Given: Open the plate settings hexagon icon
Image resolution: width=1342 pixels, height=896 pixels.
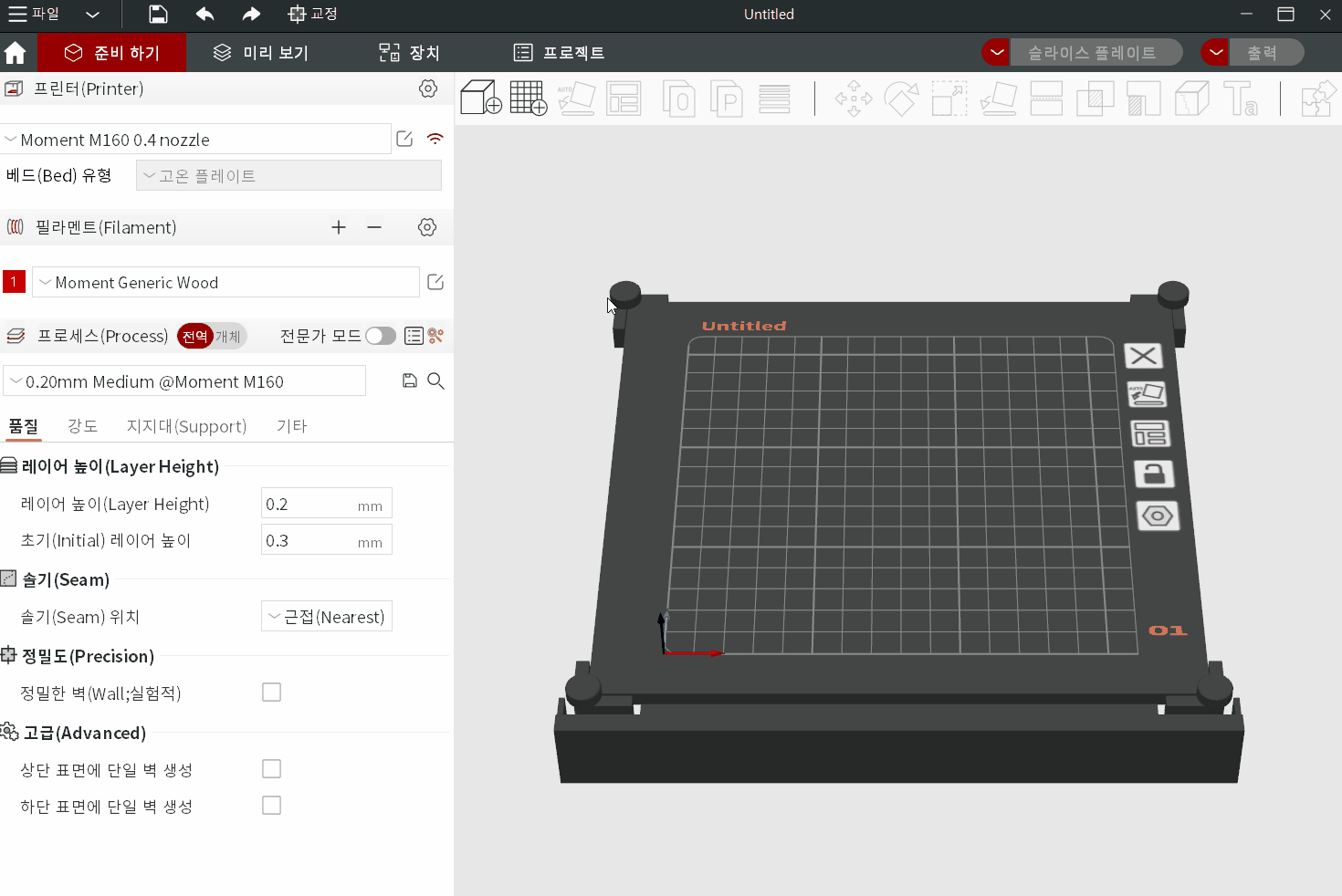Looking at the screenshot, I should pyautogui.click(x=1158, y=516).
